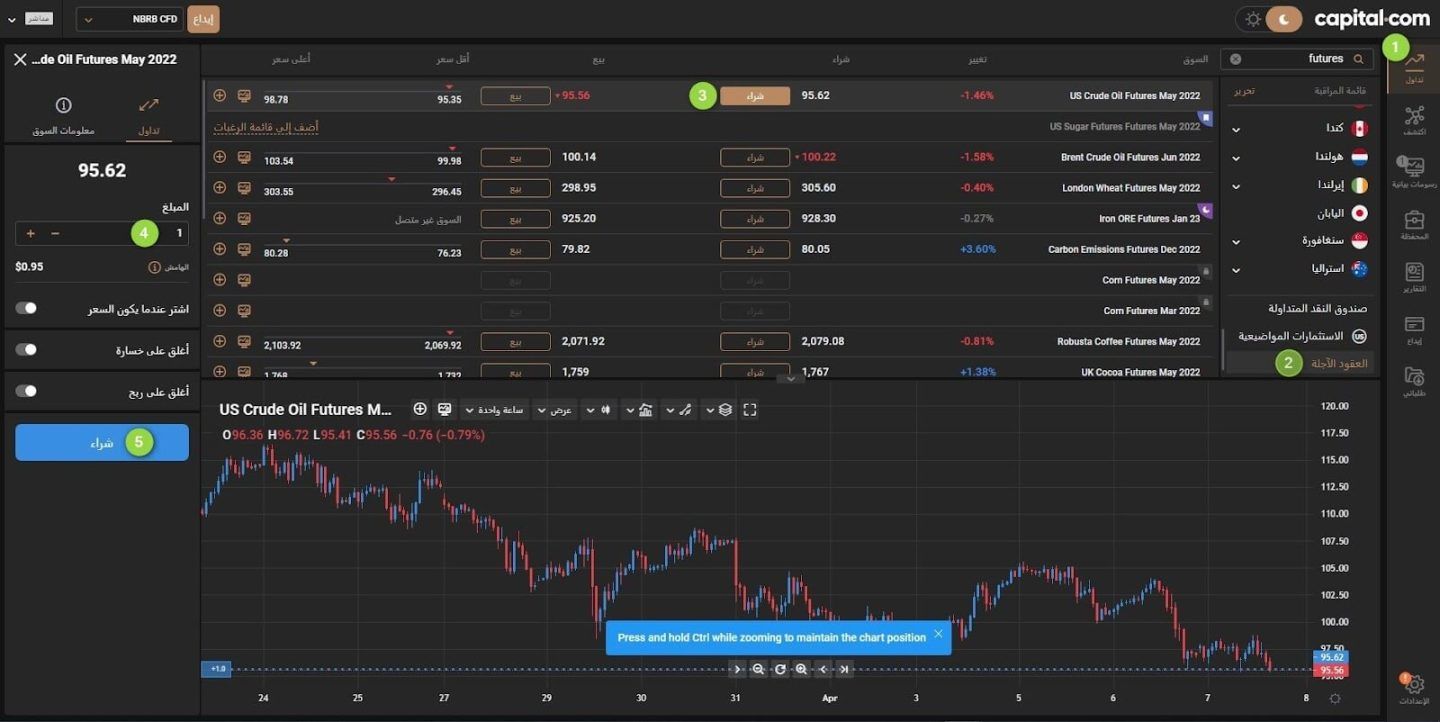Open the chart monitor icon beside chart title
Image resolution: width=1440 pixels, height=722 pixels.
[x=444, y=409]
